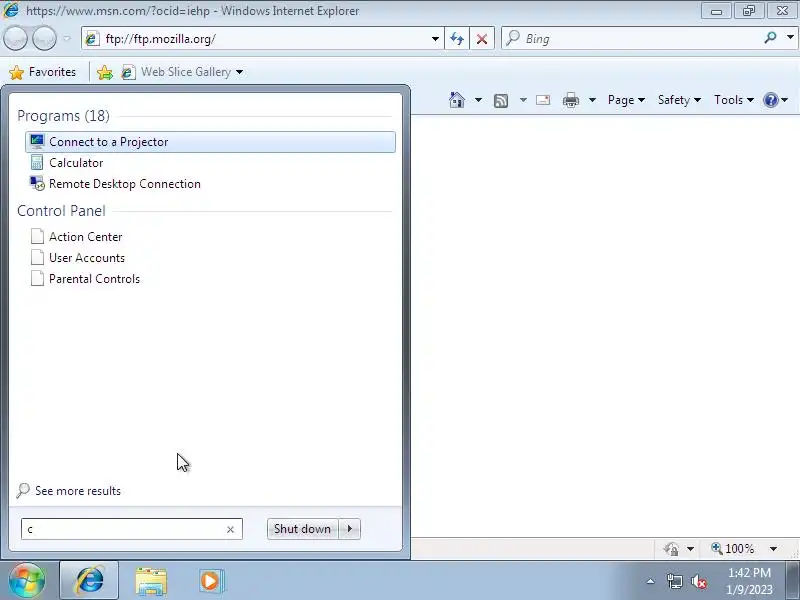Open feeds dropdown arrow
Image resolution: width=800 pixels, height=600 pixels.
[x=523, y=100]
